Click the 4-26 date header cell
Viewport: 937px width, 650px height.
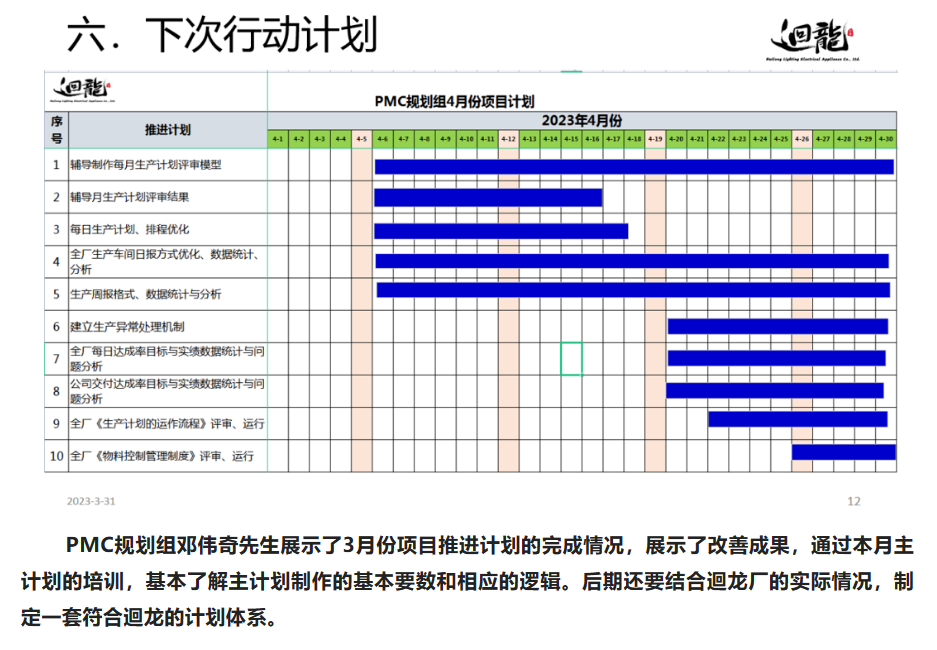802,139
